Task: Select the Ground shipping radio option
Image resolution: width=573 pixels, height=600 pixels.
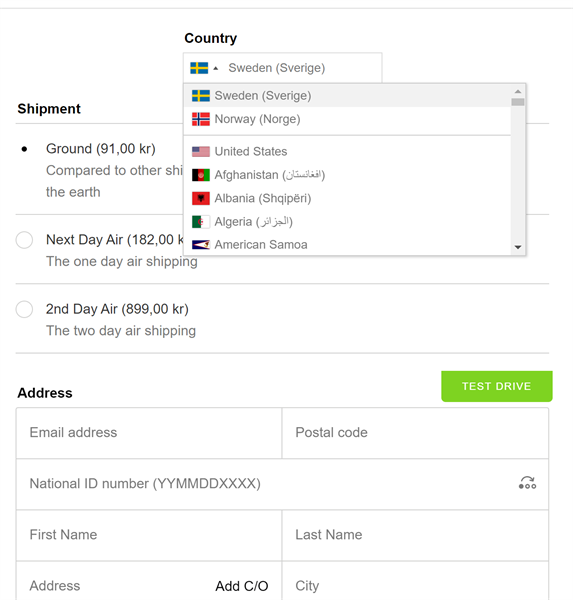Action: point(24,149)
